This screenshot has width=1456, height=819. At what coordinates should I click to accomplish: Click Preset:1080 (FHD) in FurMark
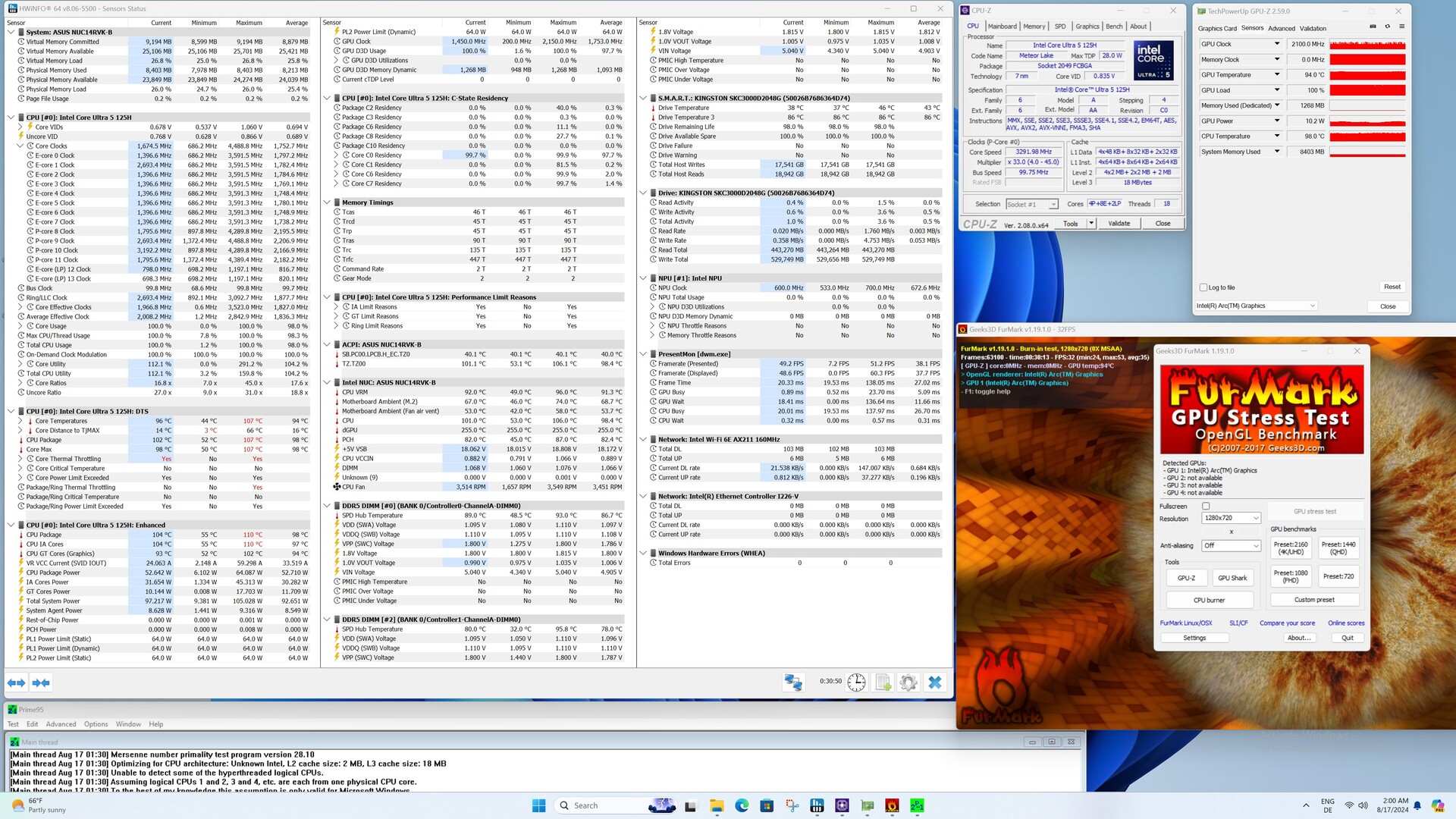click(x=1291, y=577)
